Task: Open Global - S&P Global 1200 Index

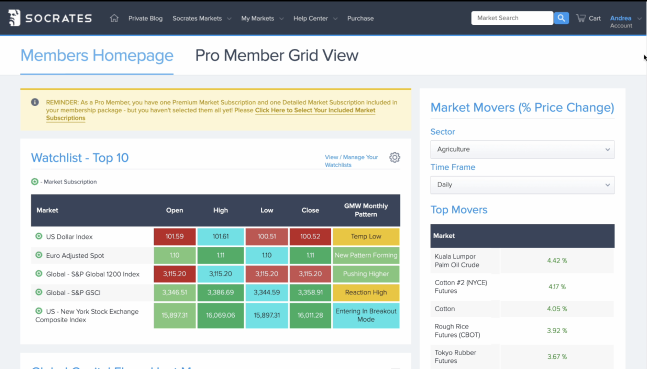Action: coord(92,274)
